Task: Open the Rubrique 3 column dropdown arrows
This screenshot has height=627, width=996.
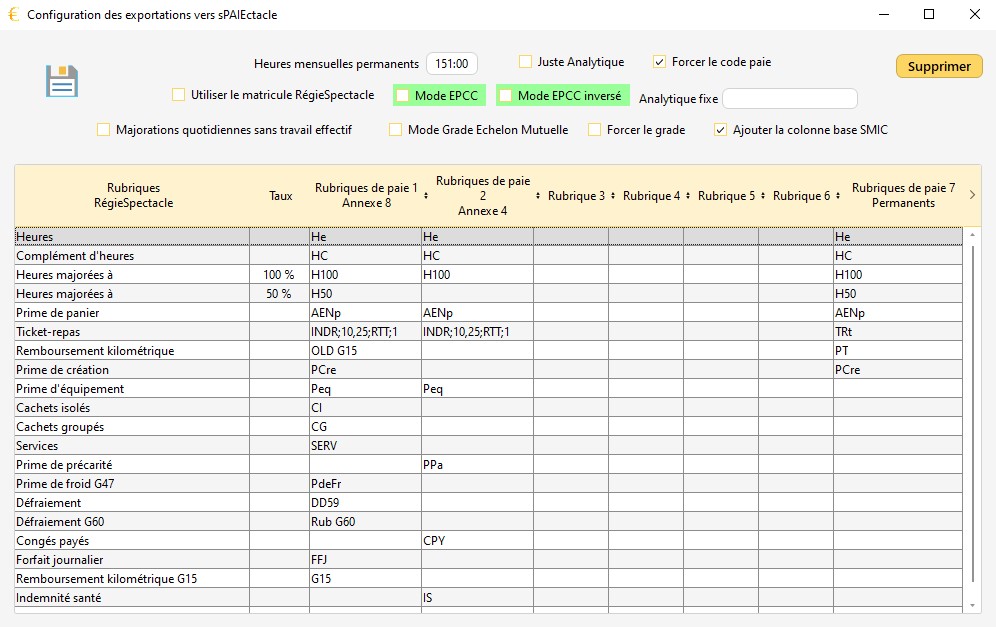Action: point(613,196)
